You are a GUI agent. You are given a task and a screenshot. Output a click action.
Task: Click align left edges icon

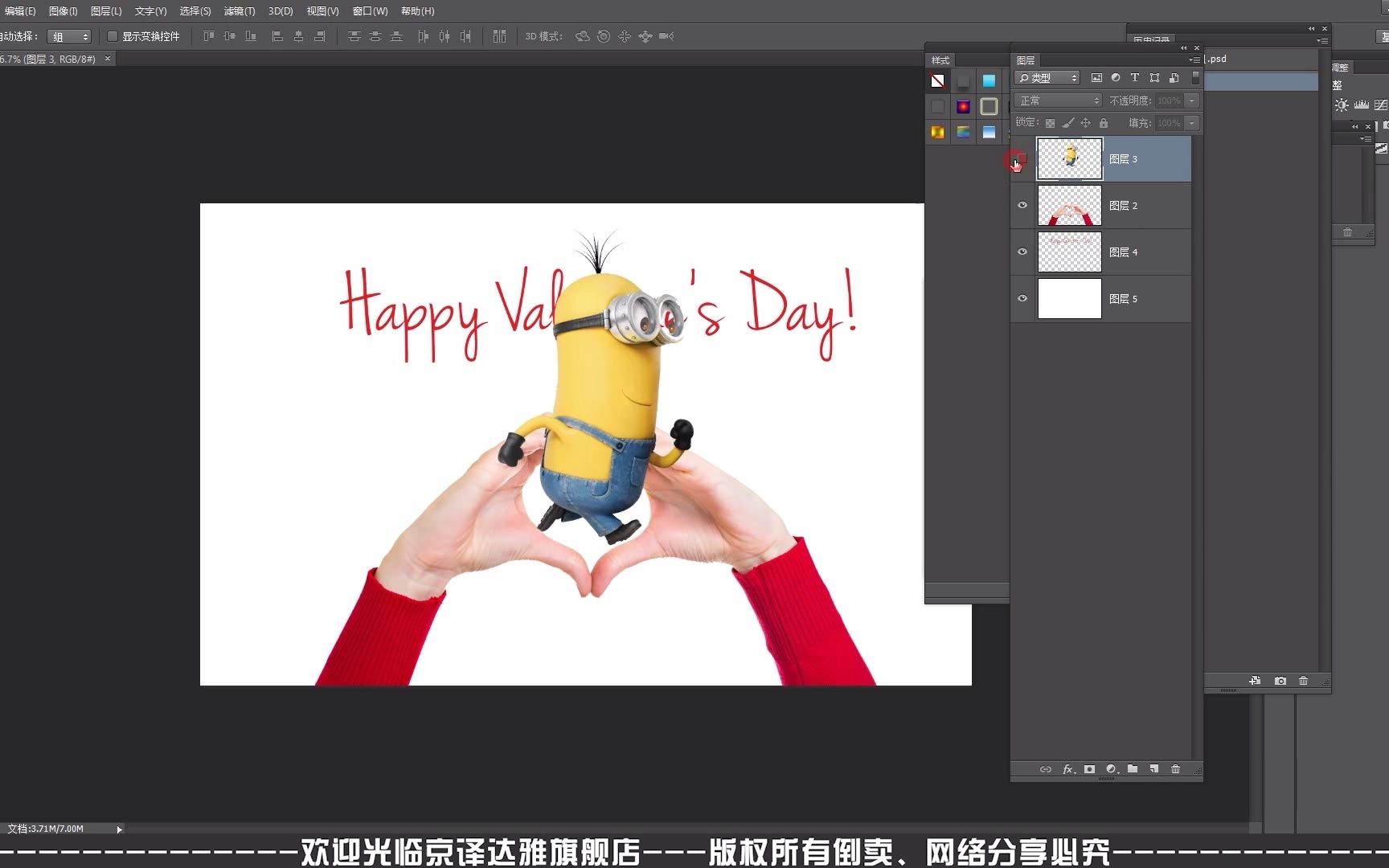277,36
